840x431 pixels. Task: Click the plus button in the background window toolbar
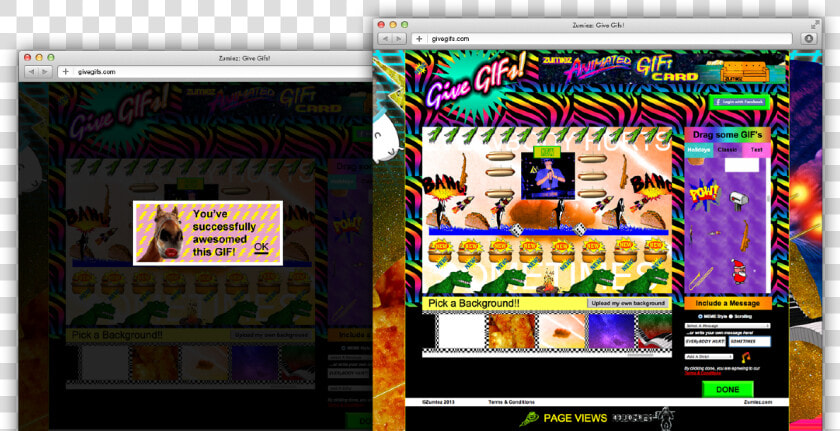(65, 71)
